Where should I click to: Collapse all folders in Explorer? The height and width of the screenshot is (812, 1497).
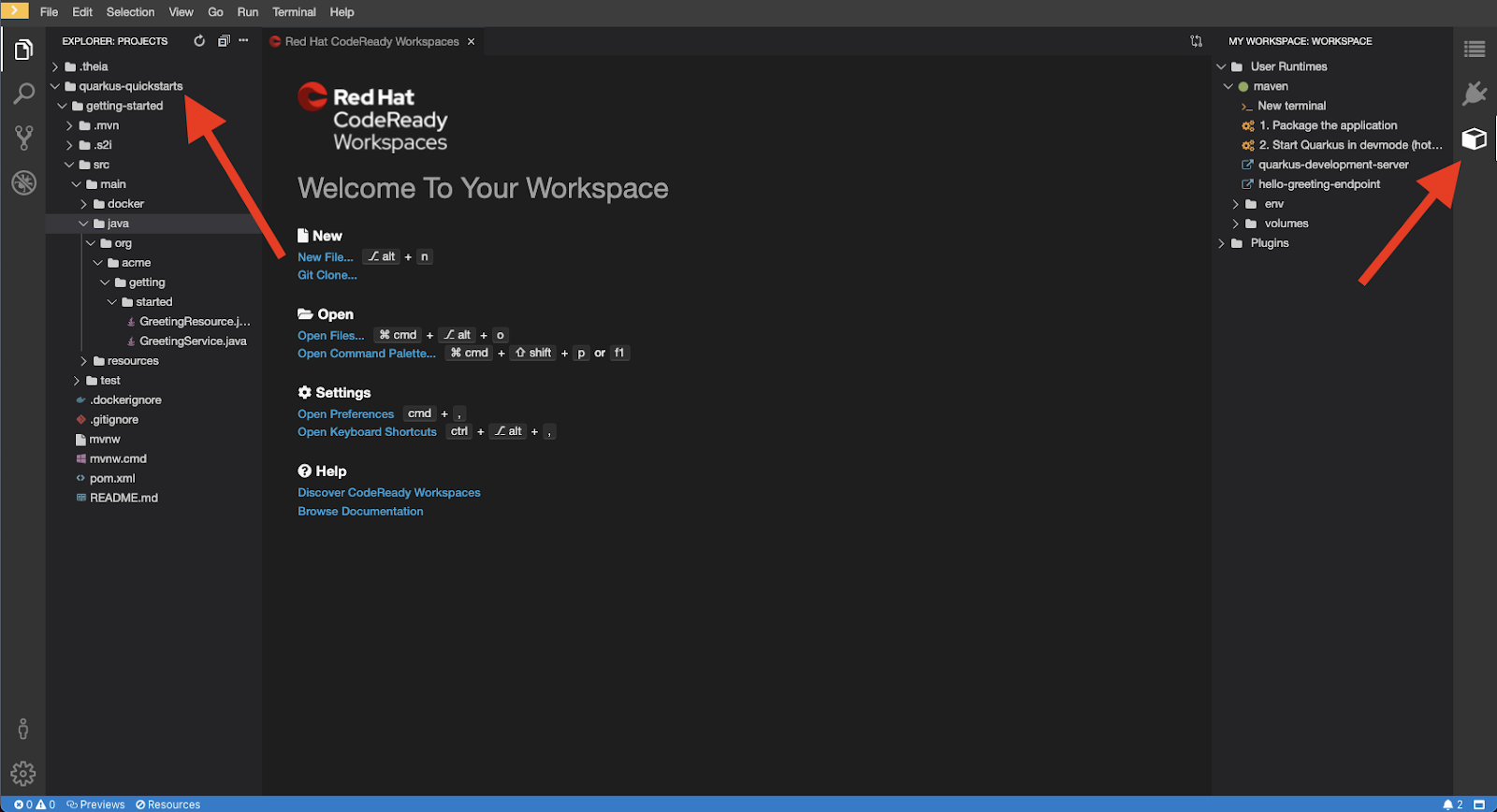click(x=224, y=41)
